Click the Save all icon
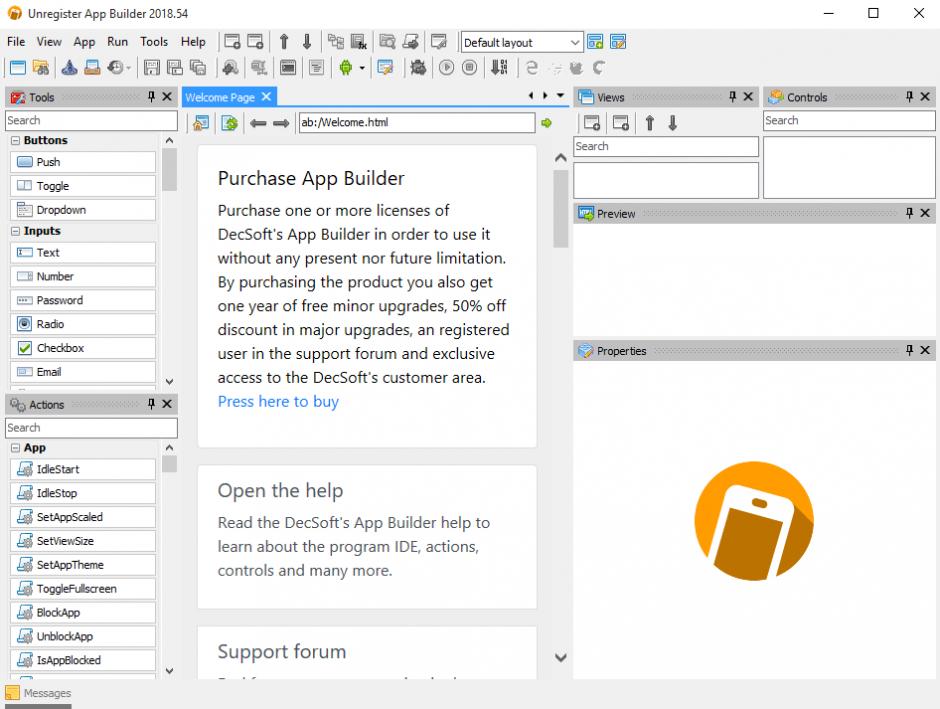940x709 pixels. [197, 68]
